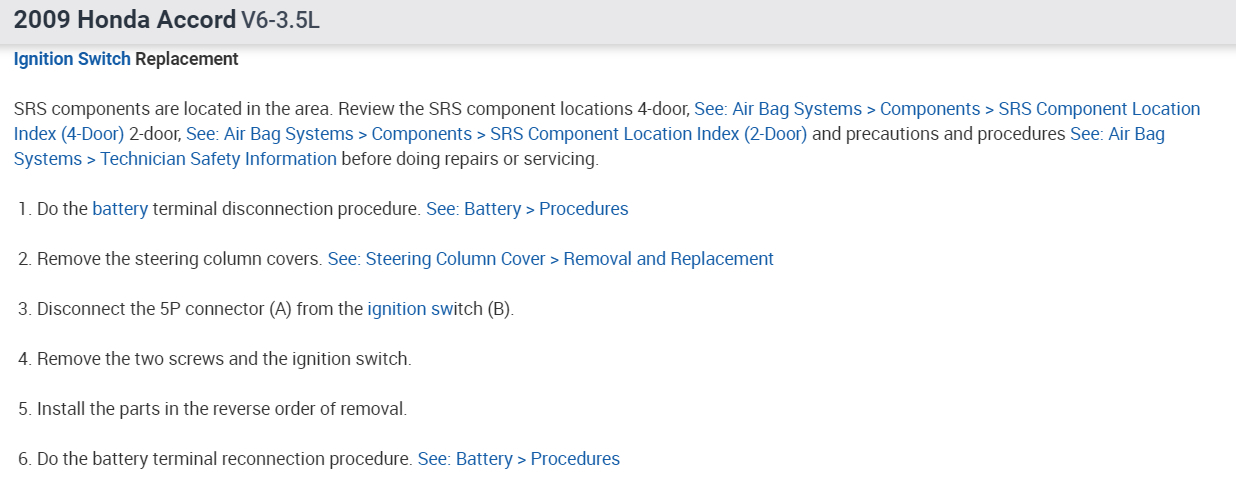The width and height of the screenshot is (1236, 486).
Task: Click step 4 text about two screws
Action: click(224, 359)
